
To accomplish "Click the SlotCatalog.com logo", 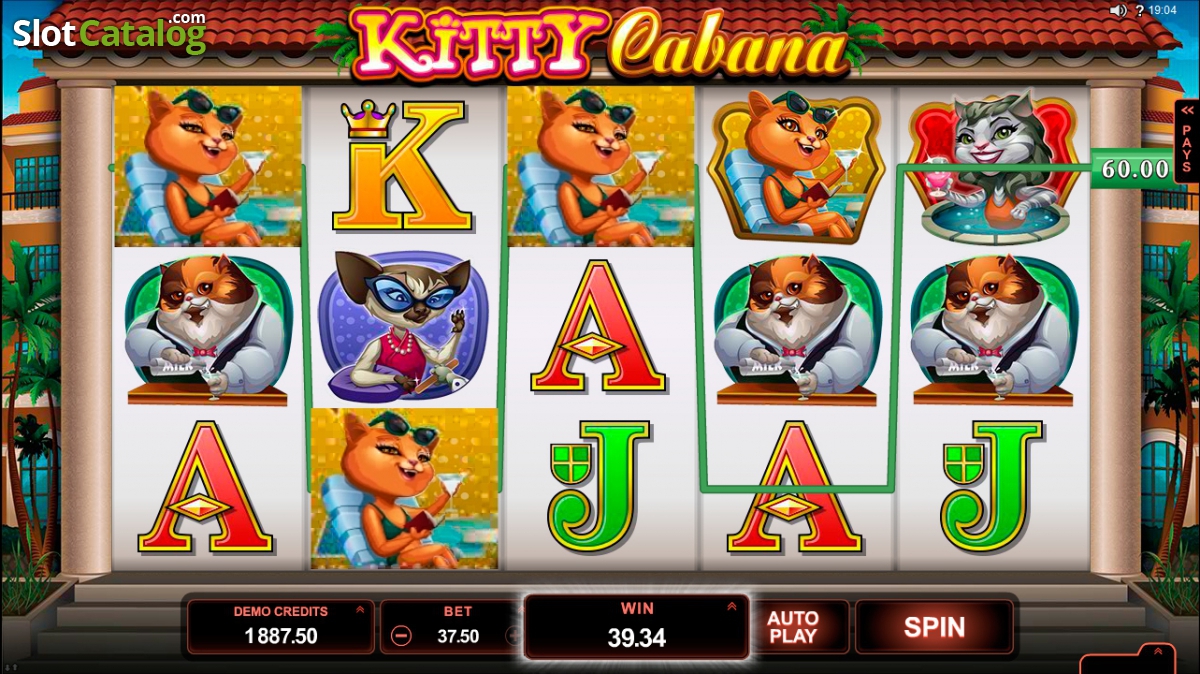I will point(109,33).
